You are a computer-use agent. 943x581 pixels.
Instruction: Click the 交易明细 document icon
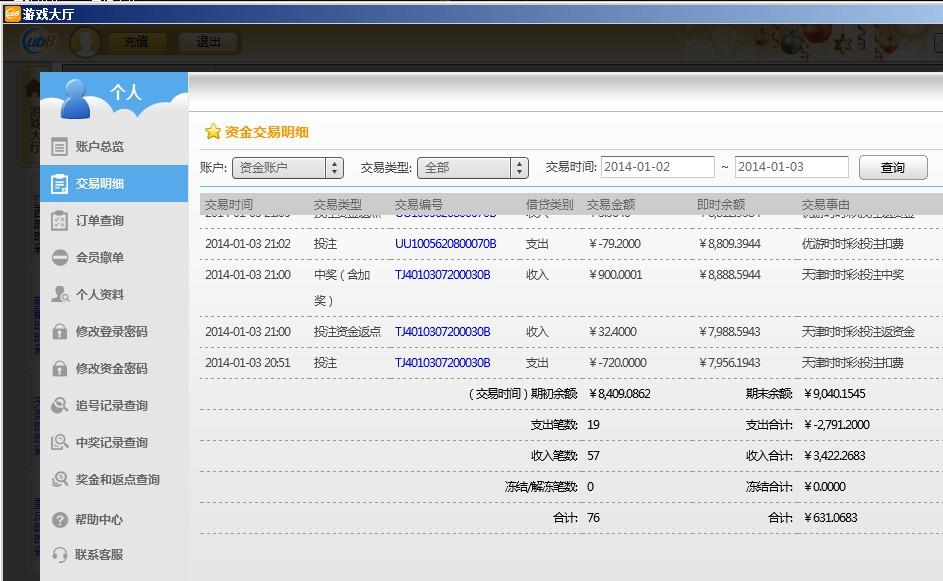[59, 183]
